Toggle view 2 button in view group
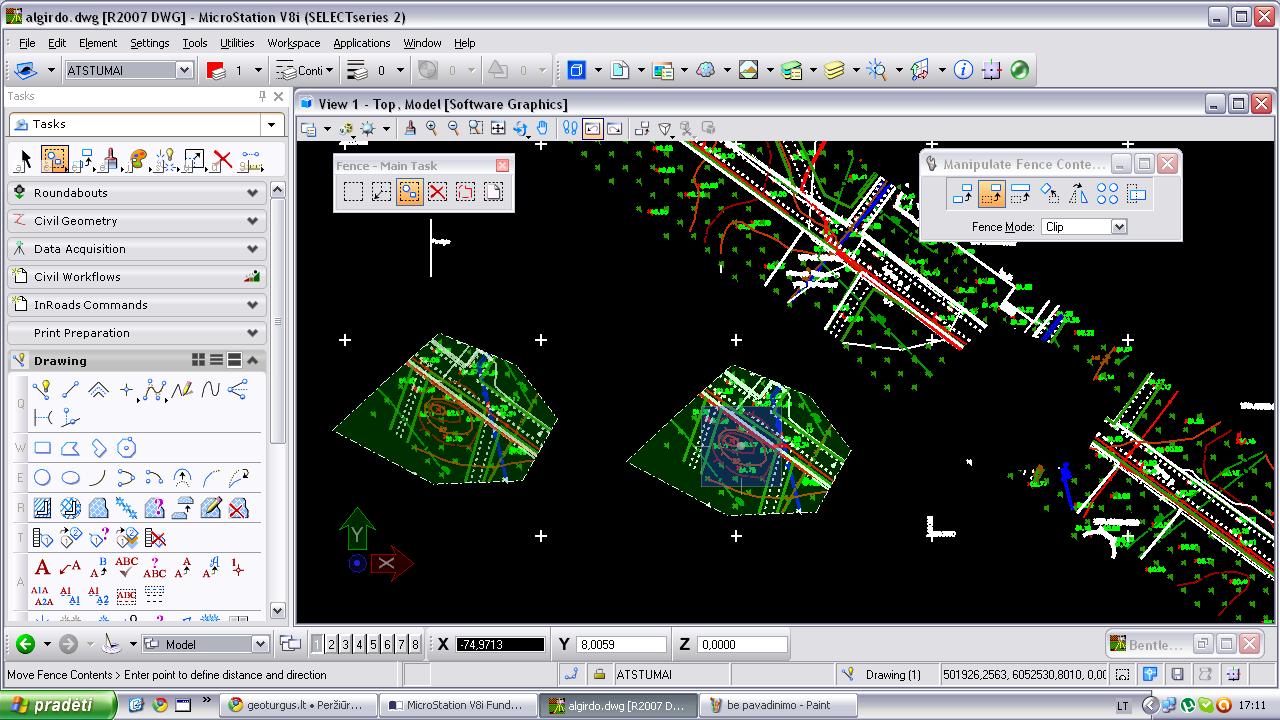1280x720 pixels. 332,644
